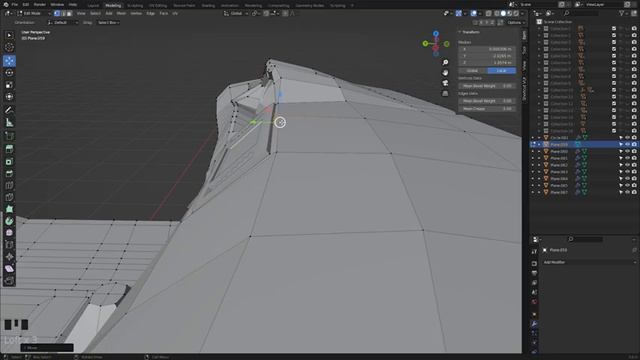Toggle X-ray display in viewport header
640x360 pixels.
[489, 13]
